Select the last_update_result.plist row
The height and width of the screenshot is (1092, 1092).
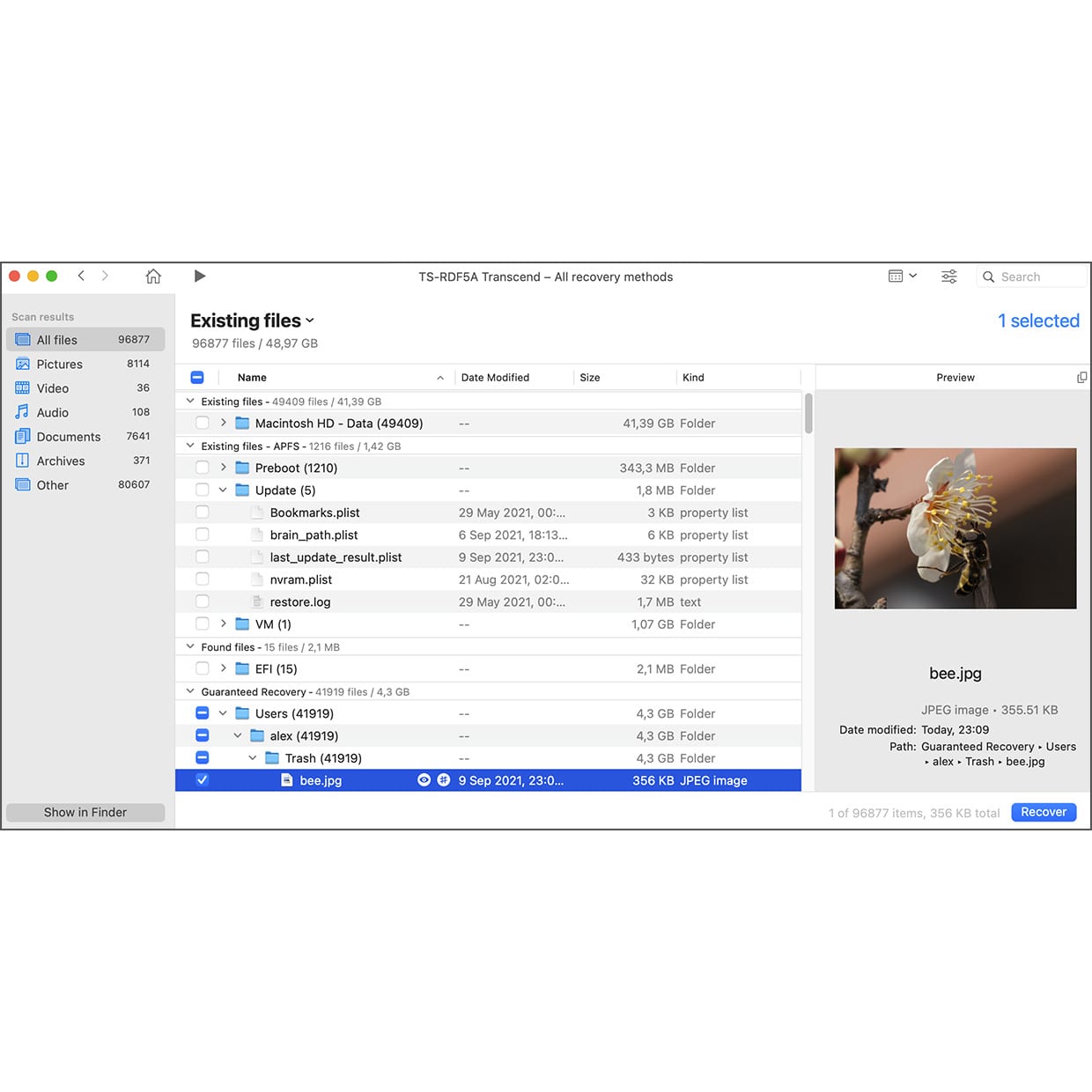(x=489, y=557)
